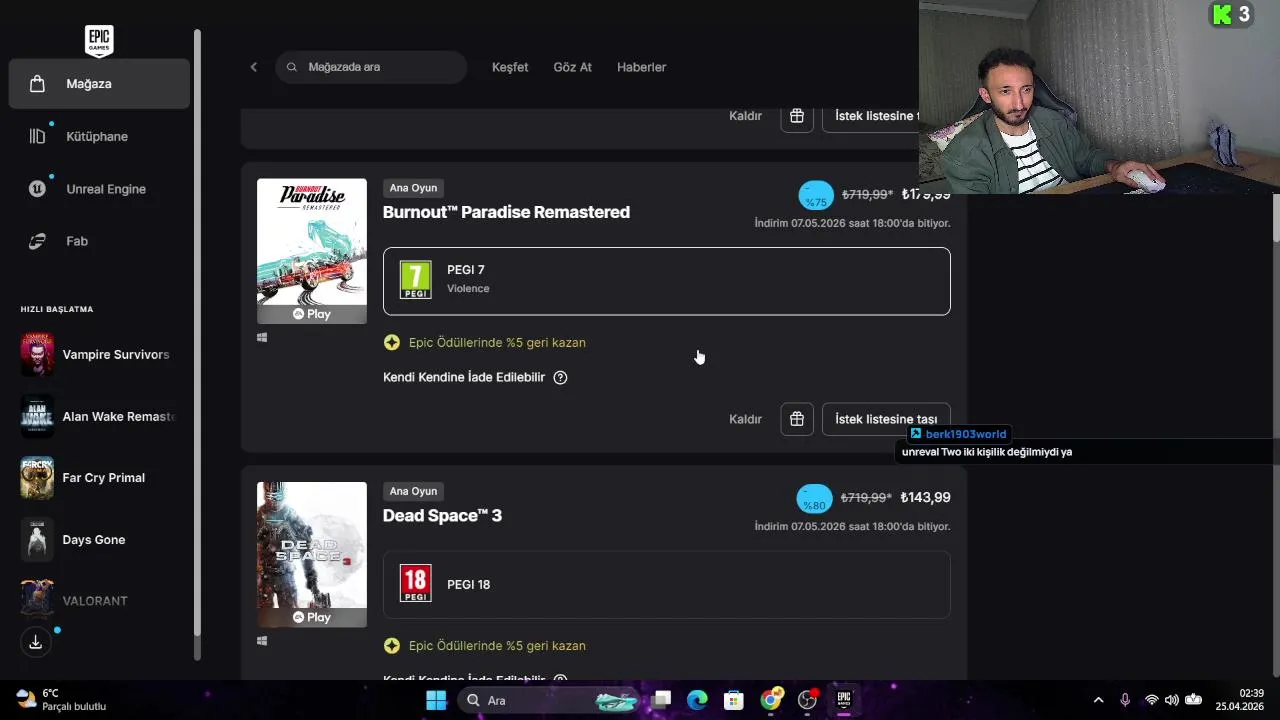Click Epic Ödülleri coin icon for Burnout
Viewport: 1280px width, 720px height.
point(392,342)
